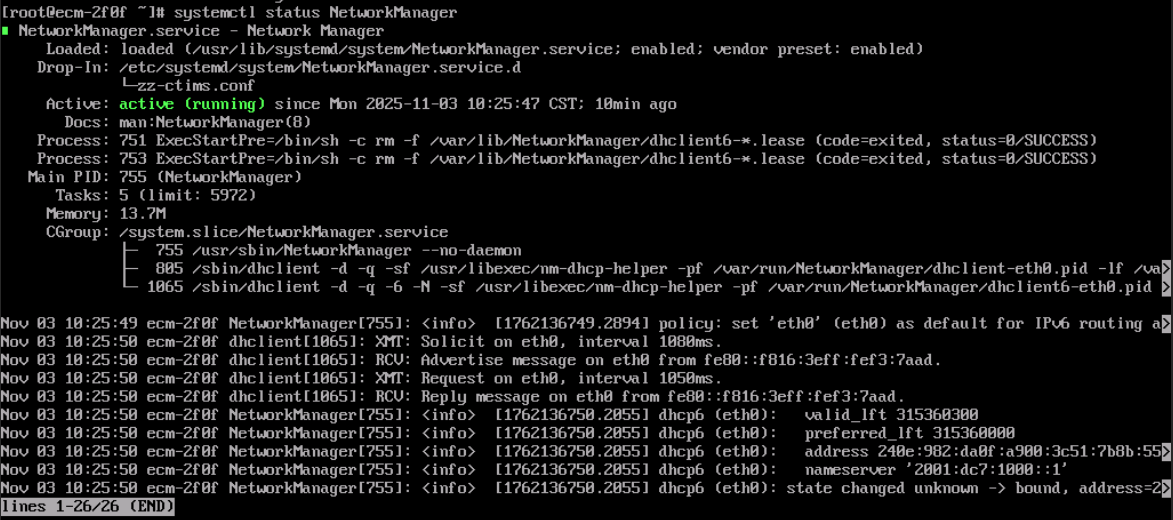
Task: Click the 'active (running)' status text
Action: tap(192, 104)
